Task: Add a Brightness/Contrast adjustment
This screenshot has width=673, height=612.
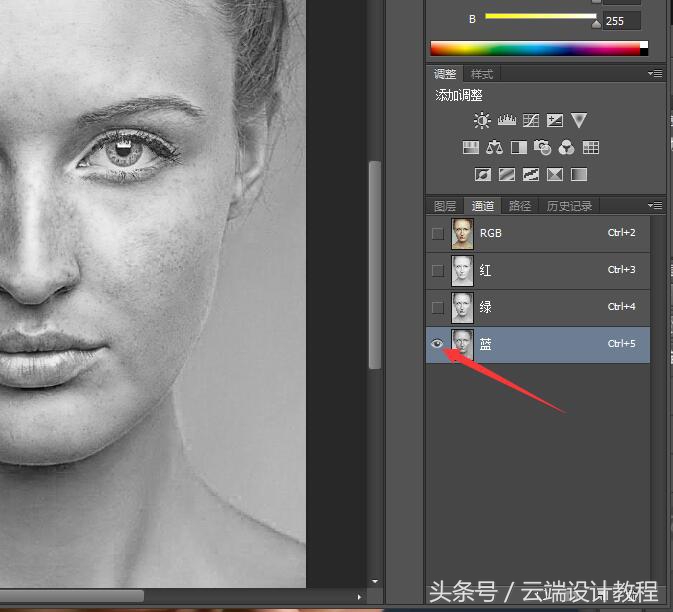Action: pos(482,121)
